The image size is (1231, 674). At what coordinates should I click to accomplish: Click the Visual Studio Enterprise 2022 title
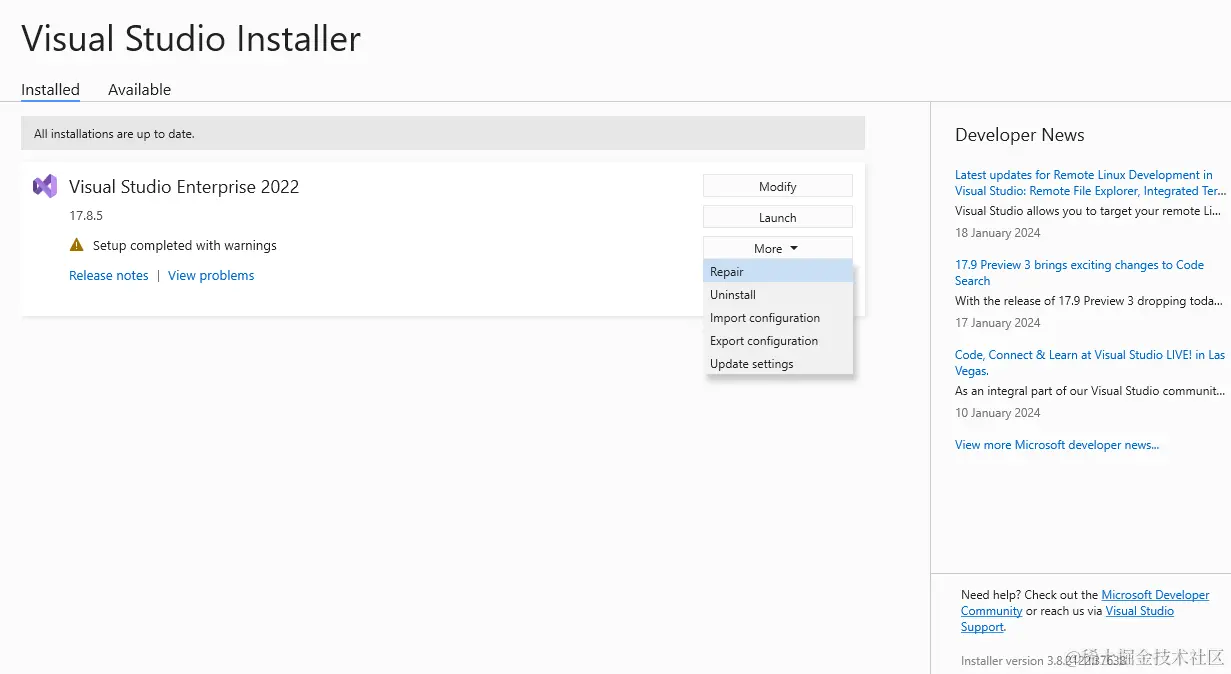click(184, 186)
